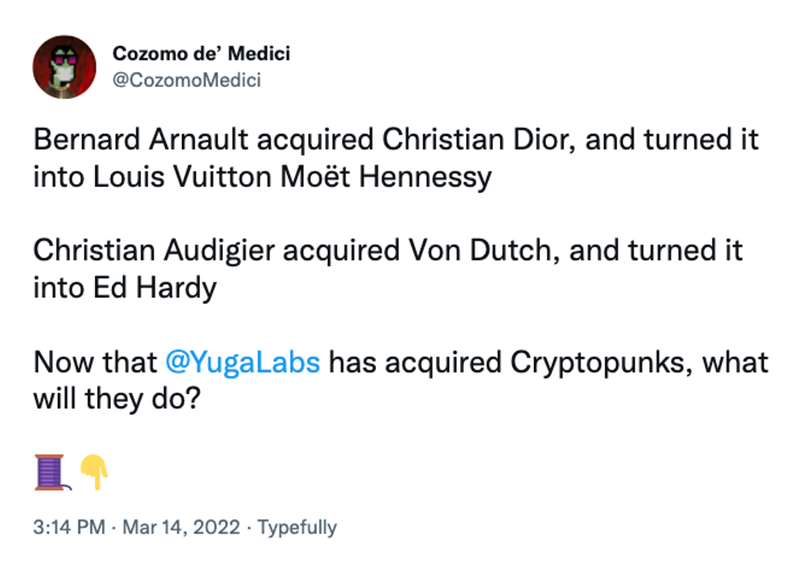Click the purple thread spool emoji

pos(51,472)
